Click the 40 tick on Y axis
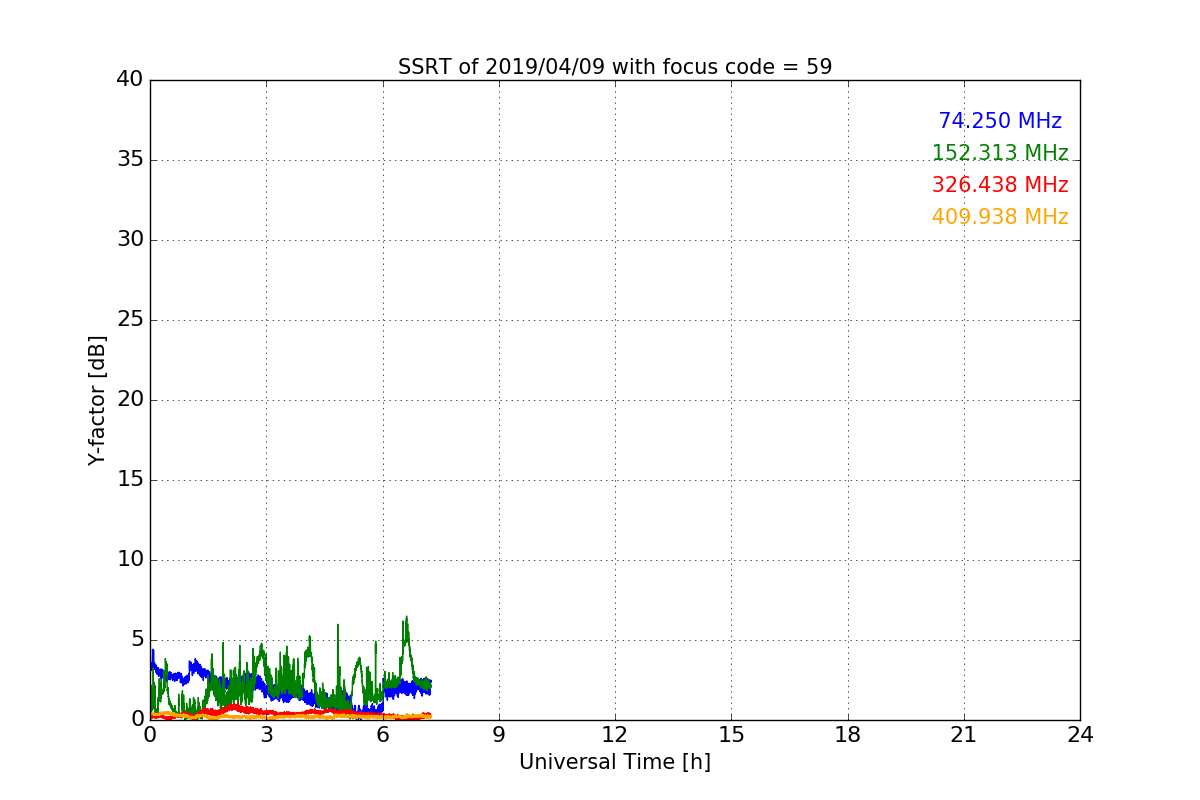Viewport: 1200px width, 800px height. 130,80
